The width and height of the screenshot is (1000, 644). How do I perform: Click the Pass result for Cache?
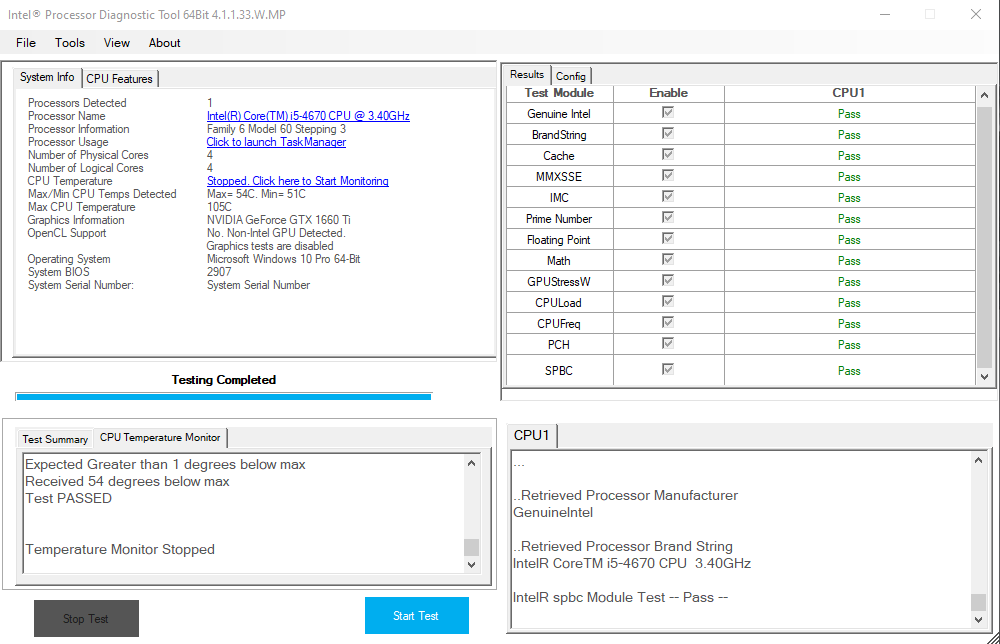[849, 156]
